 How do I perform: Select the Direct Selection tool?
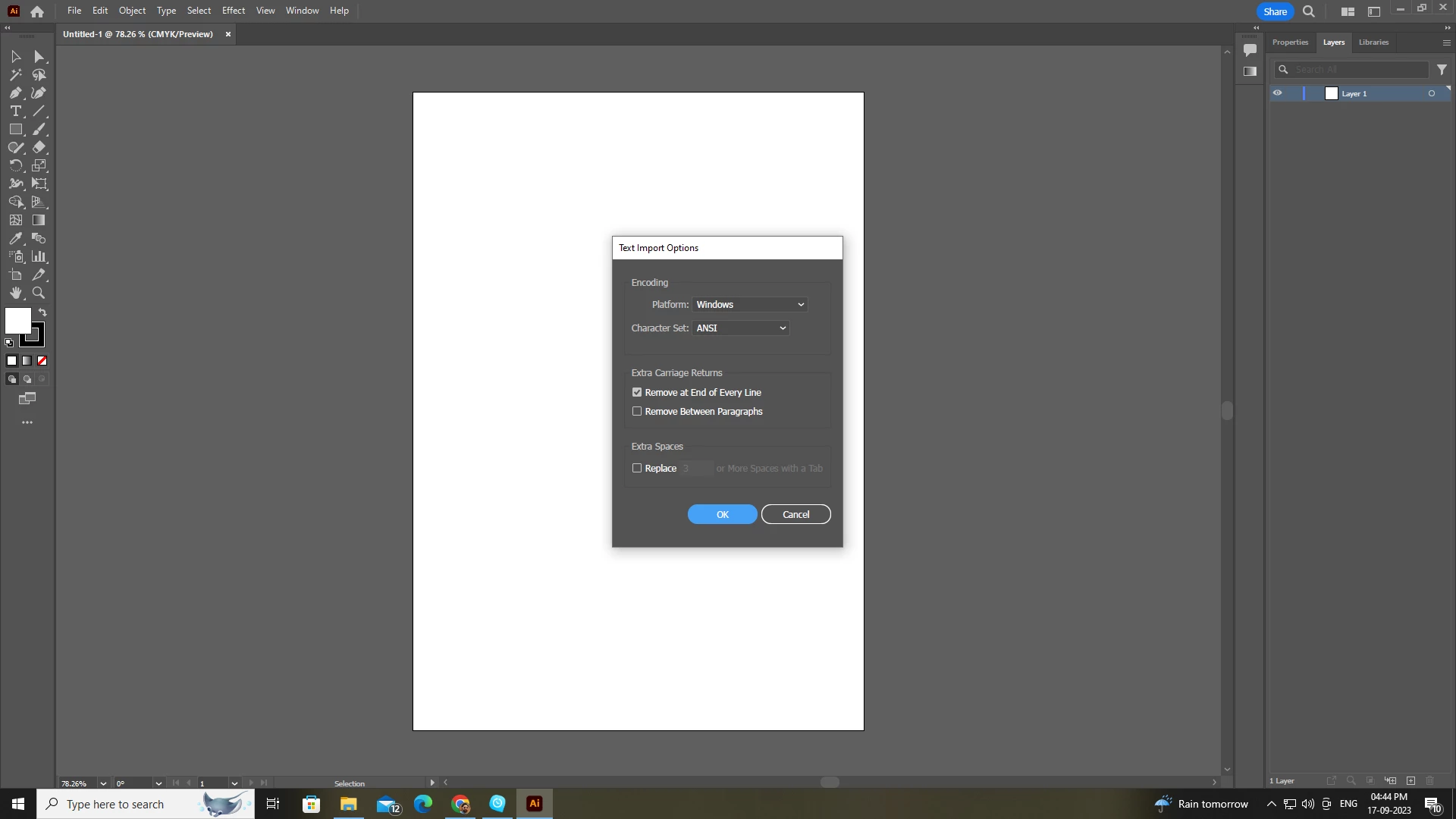(39, 57)
